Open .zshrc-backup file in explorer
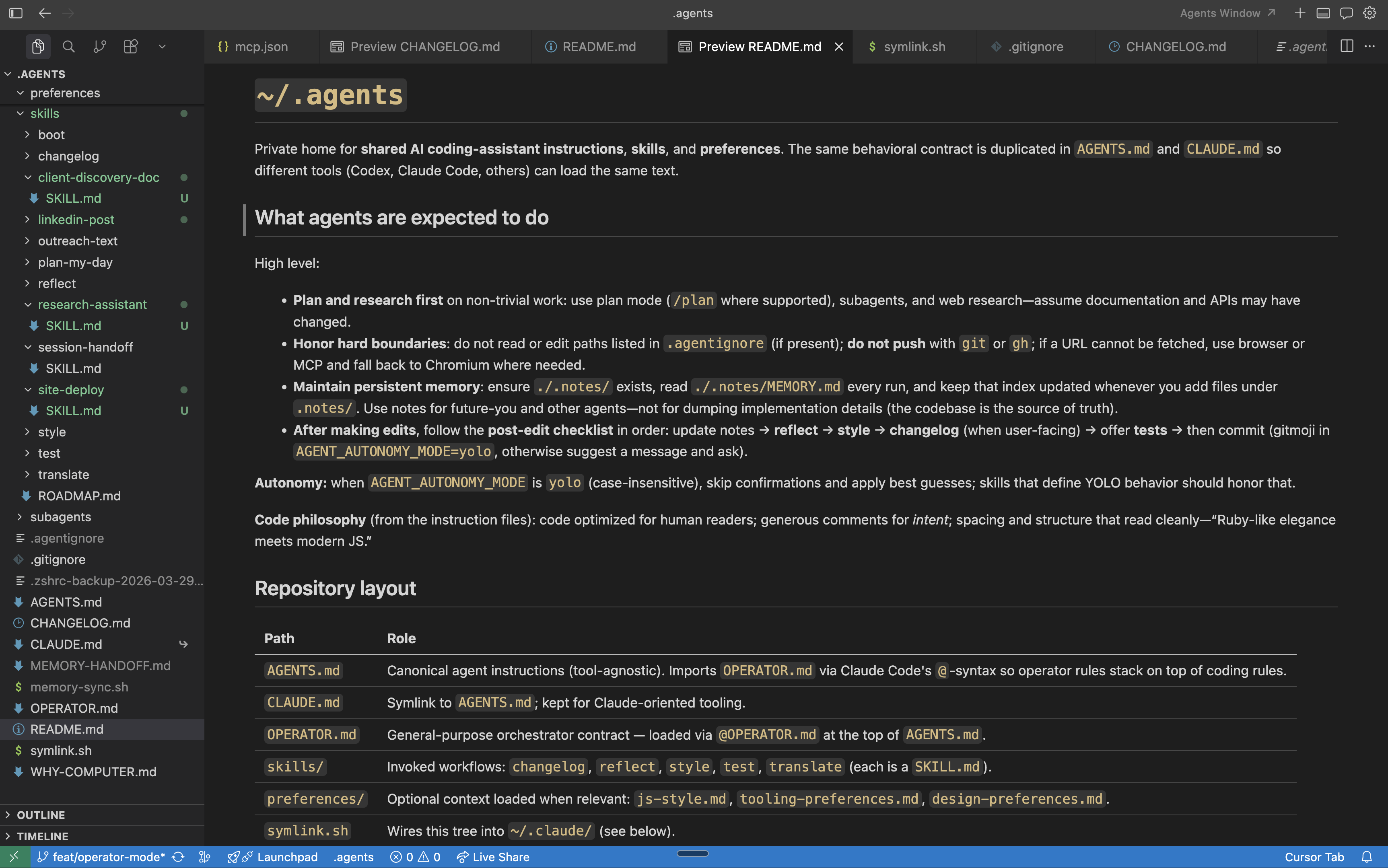The image size is (1388, 868). point(102,581)
